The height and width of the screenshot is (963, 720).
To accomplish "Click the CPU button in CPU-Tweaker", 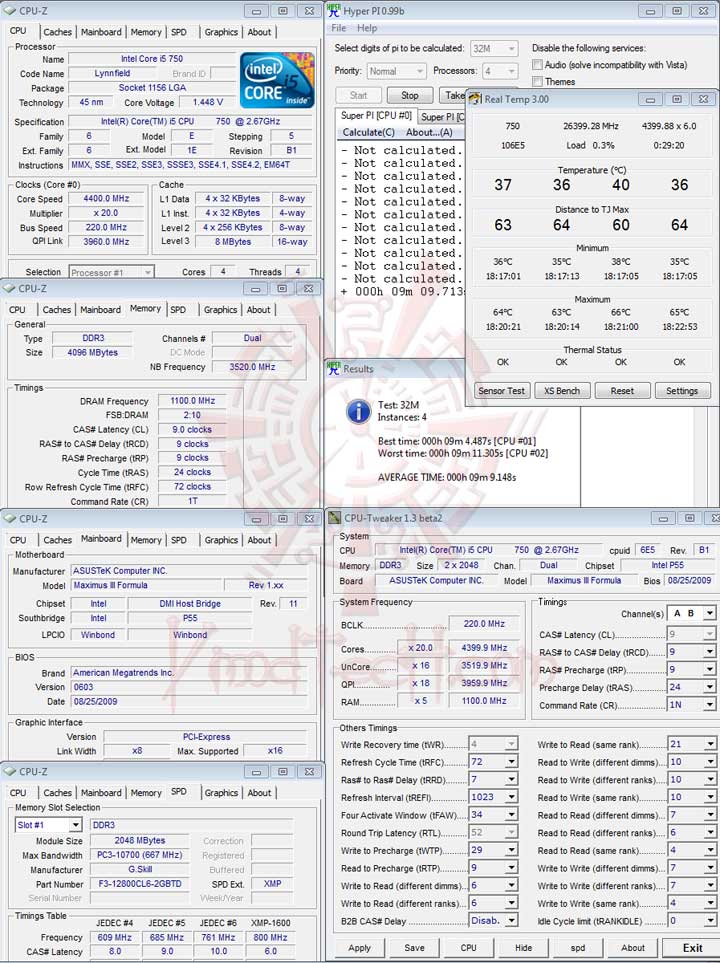I will pyautogui.click(x=469, y=948).
